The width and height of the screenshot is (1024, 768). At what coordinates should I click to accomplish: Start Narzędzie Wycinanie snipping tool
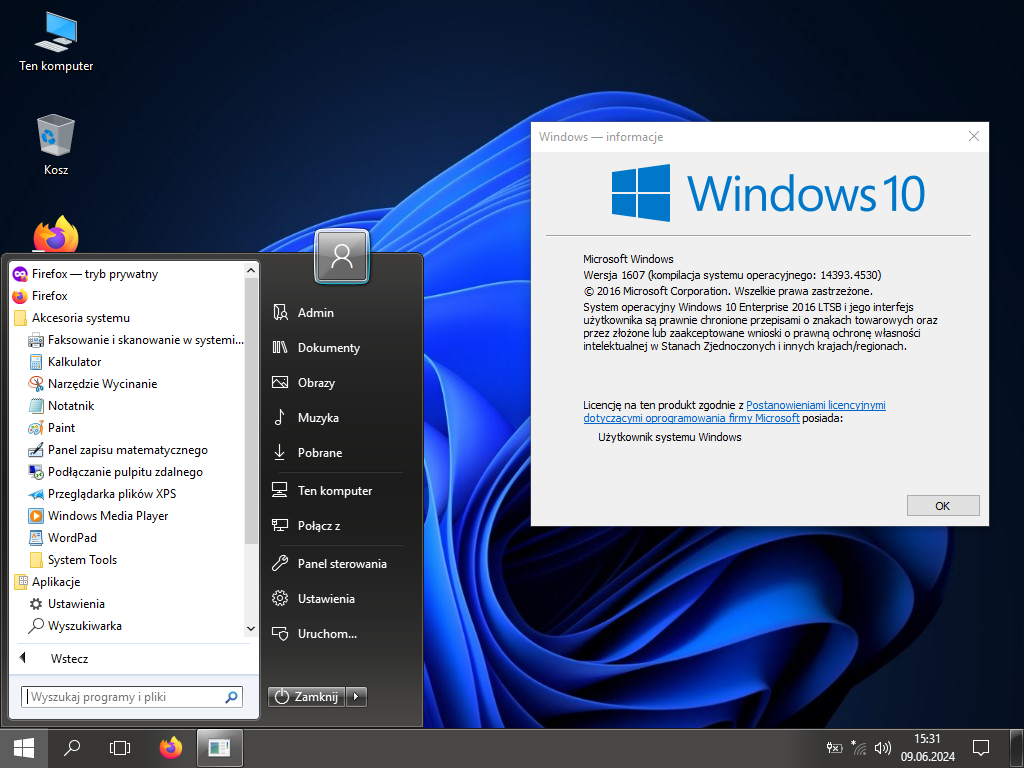pos(102,384)
